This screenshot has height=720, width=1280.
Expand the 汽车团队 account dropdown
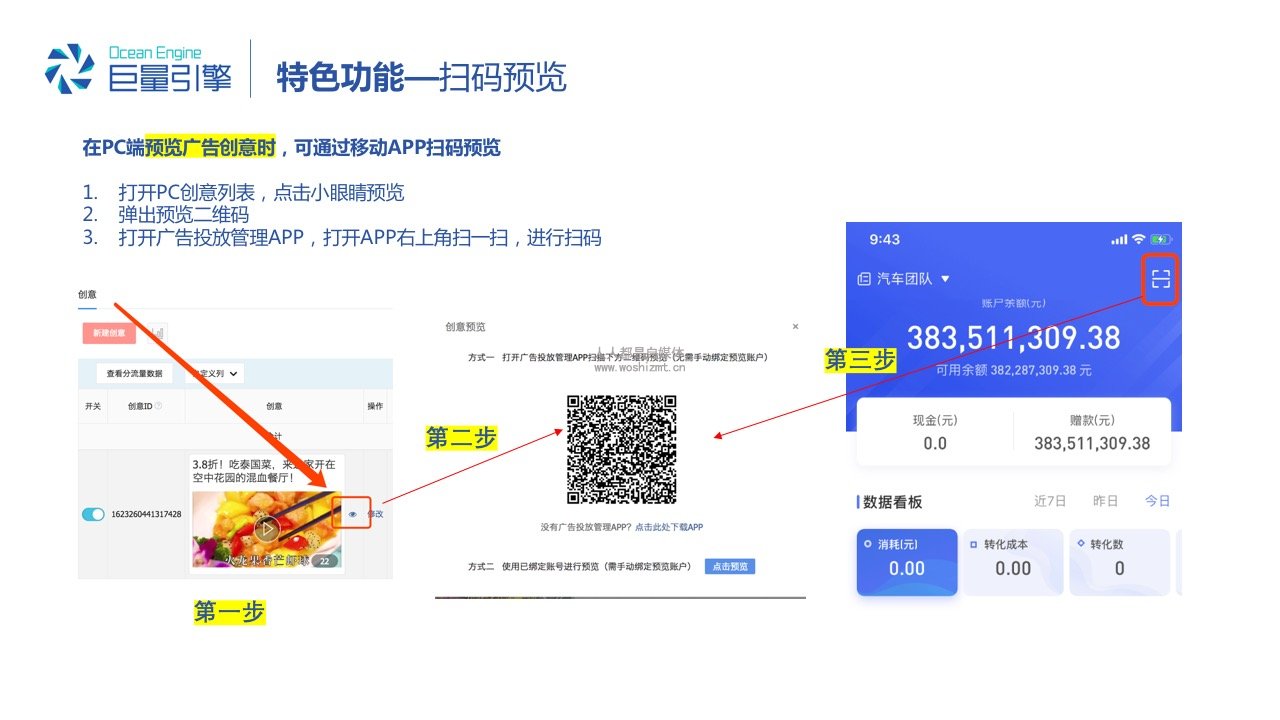(x=945, y=279)
